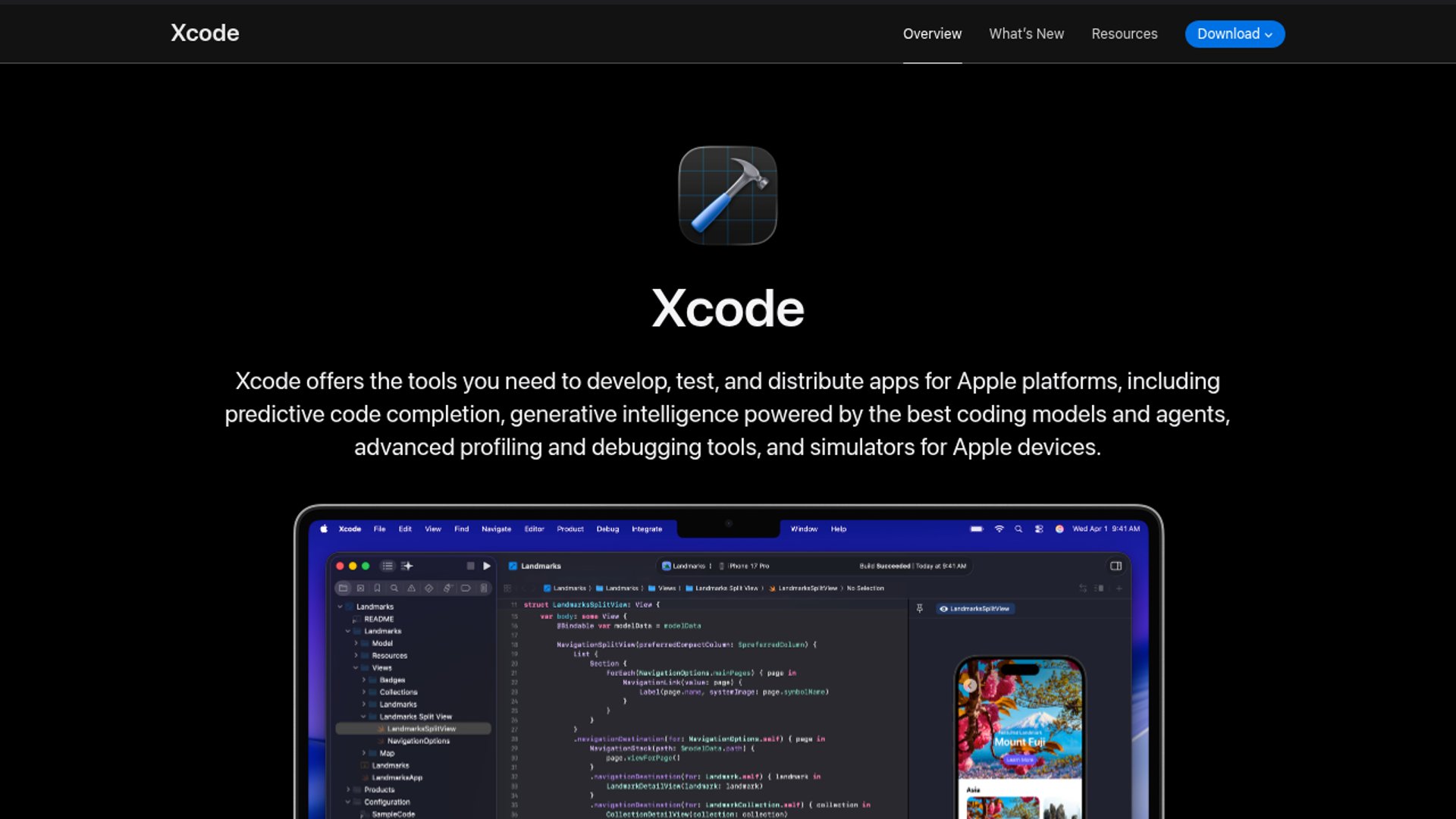Viewport: 1456px width, 819px height.
Task: Toggle the inspector panel icon
Action: [x=1116, y=566]
